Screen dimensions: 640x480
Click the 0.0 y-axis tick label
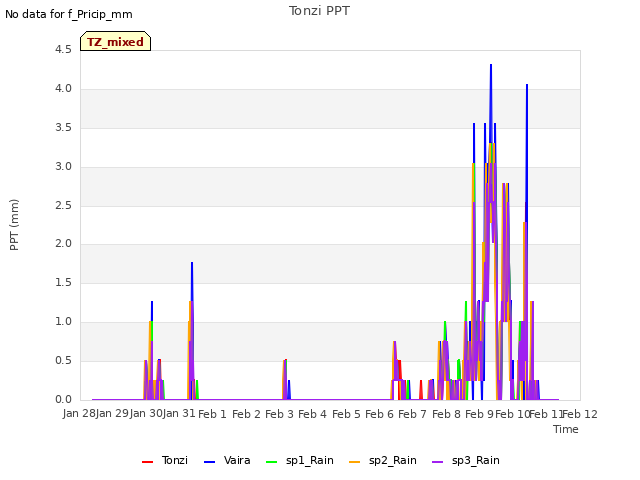click(x=63, y=399)
